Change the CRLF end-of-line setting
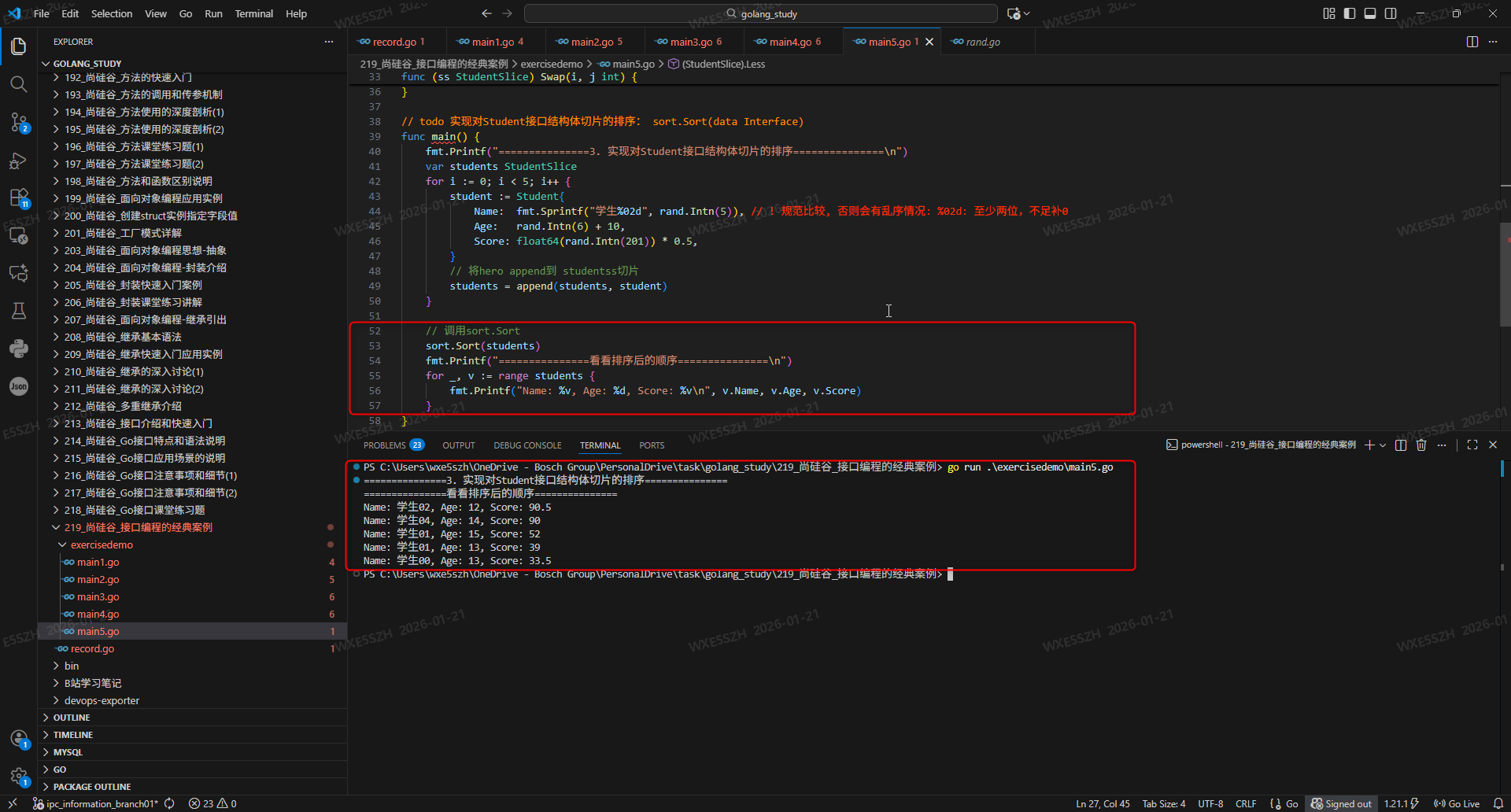Viewport: 1511px width, 812px height. (x=1246, y=803)
